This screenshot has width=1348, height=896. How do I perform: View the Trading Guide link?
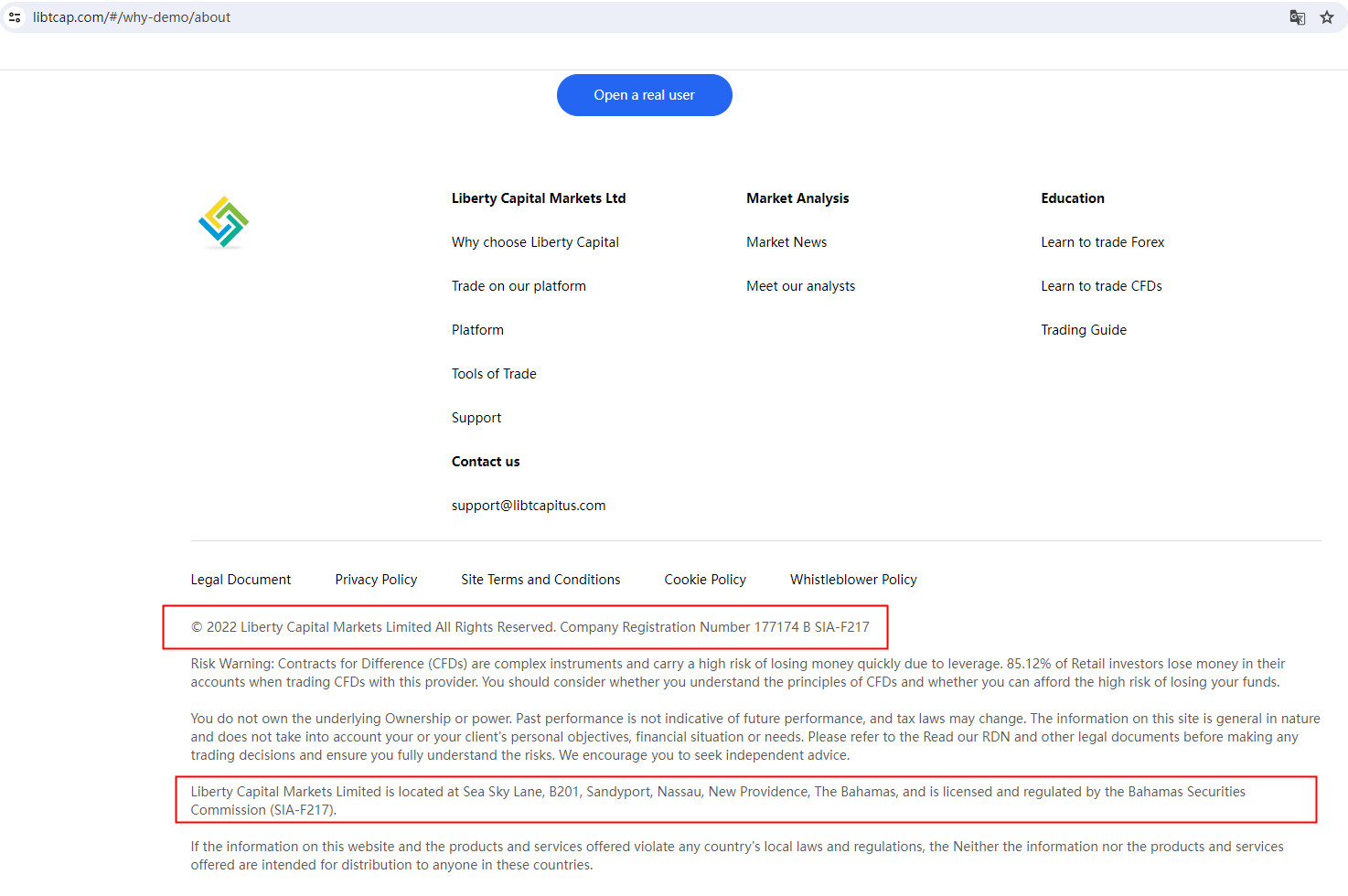(1084, 330)
